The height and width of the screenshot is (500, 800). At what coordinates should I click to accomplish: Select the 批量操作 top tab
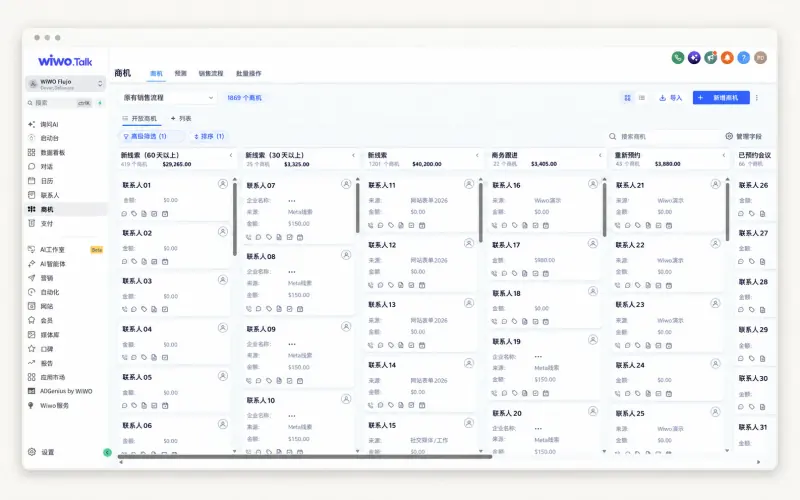[x=248, y=73]
